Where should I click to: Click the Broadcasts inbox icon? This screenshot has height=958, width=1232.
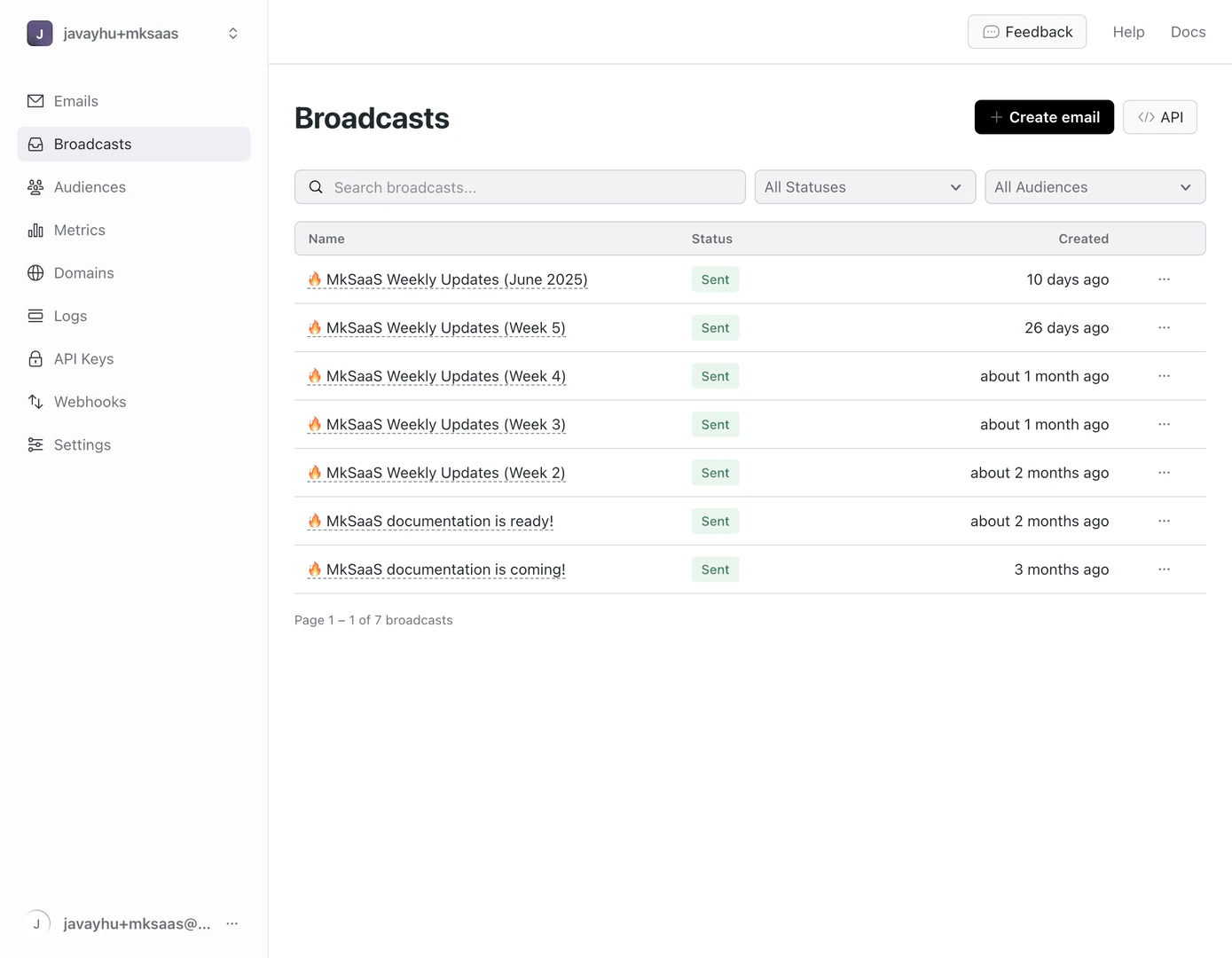click(x=35, y=144)
